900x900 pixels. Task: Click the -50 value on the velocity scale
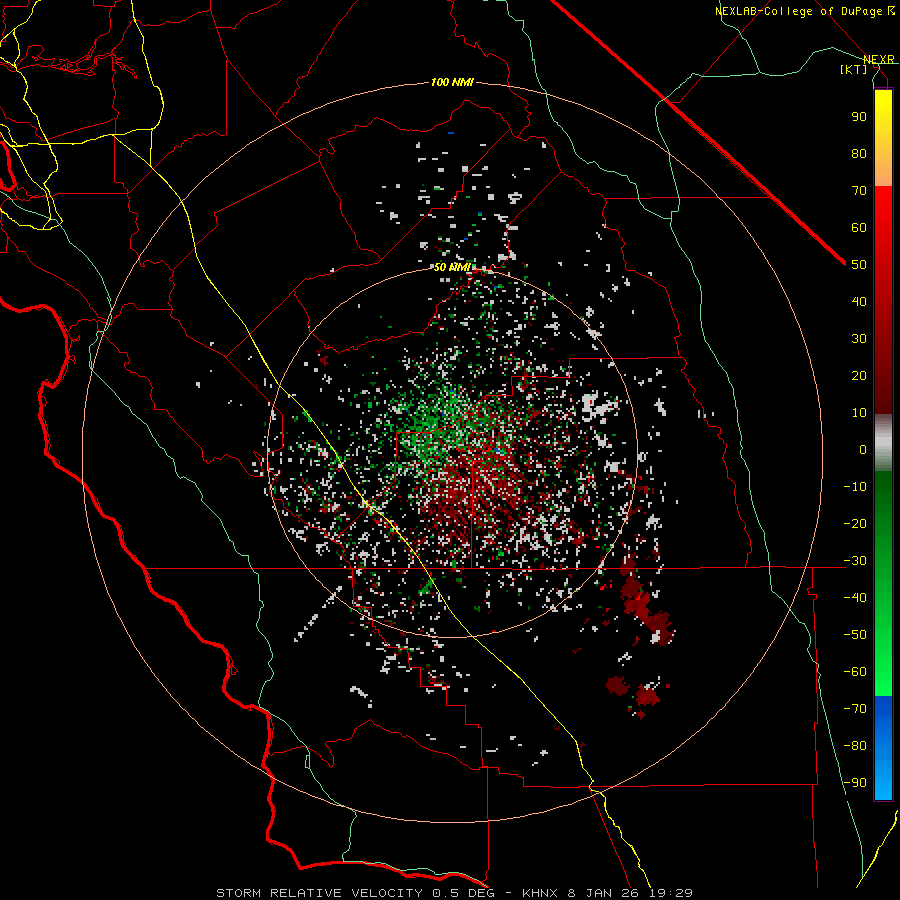coord(855,635)
